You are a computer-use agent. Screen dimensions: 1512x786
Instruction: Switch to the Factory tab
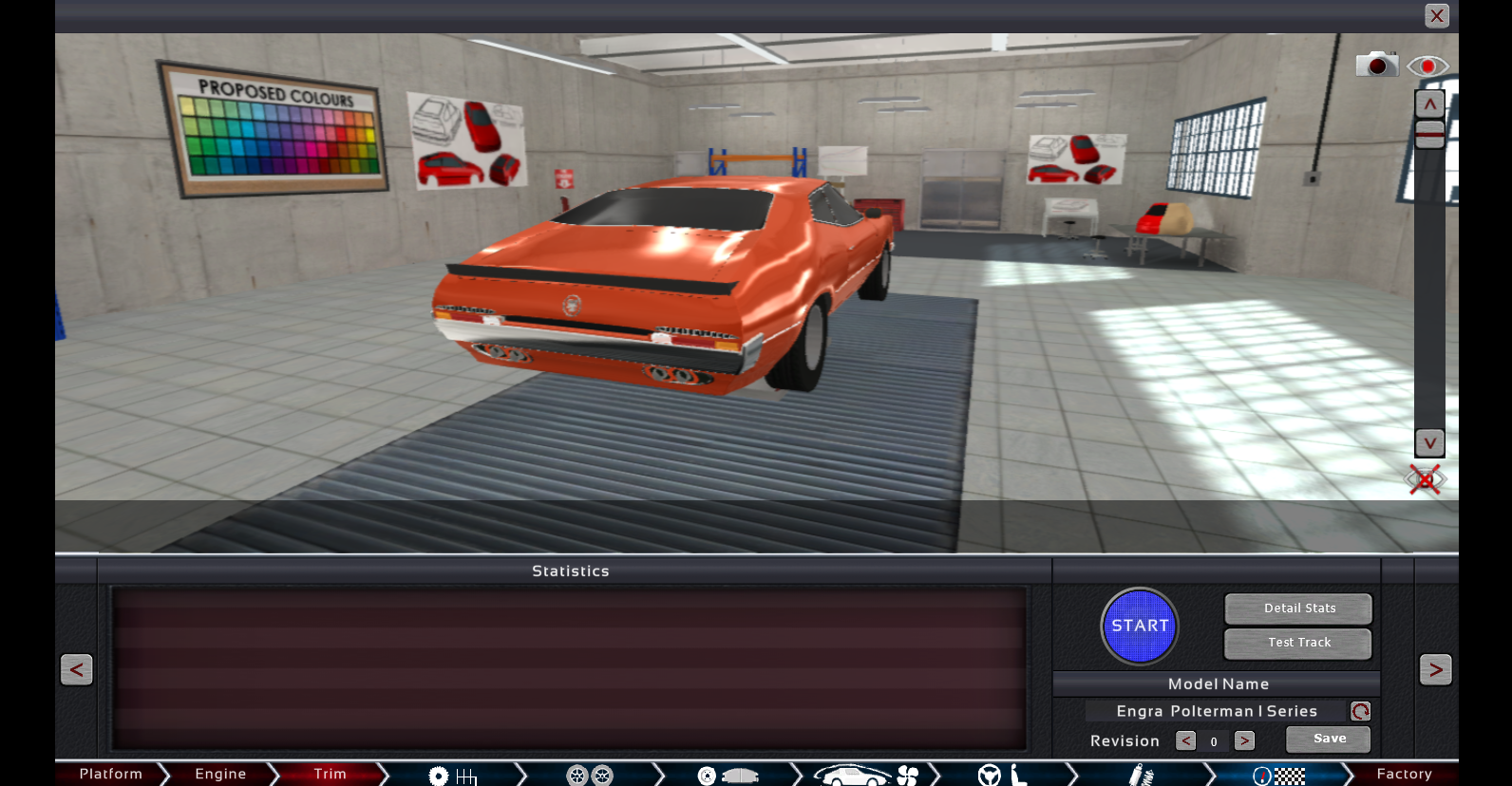click(x=1404, y=775)
